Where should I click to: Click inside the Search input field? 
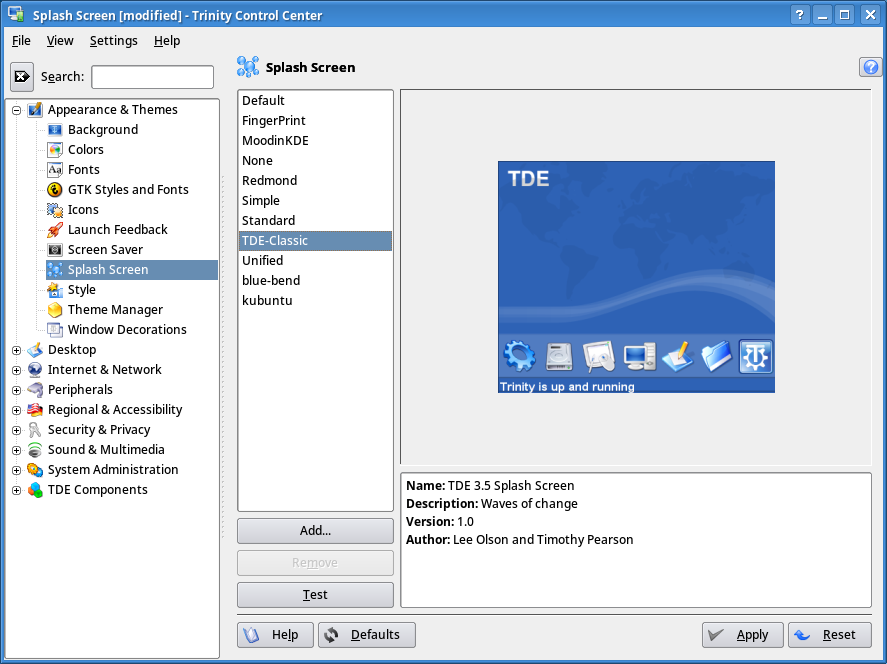point(152,77)
